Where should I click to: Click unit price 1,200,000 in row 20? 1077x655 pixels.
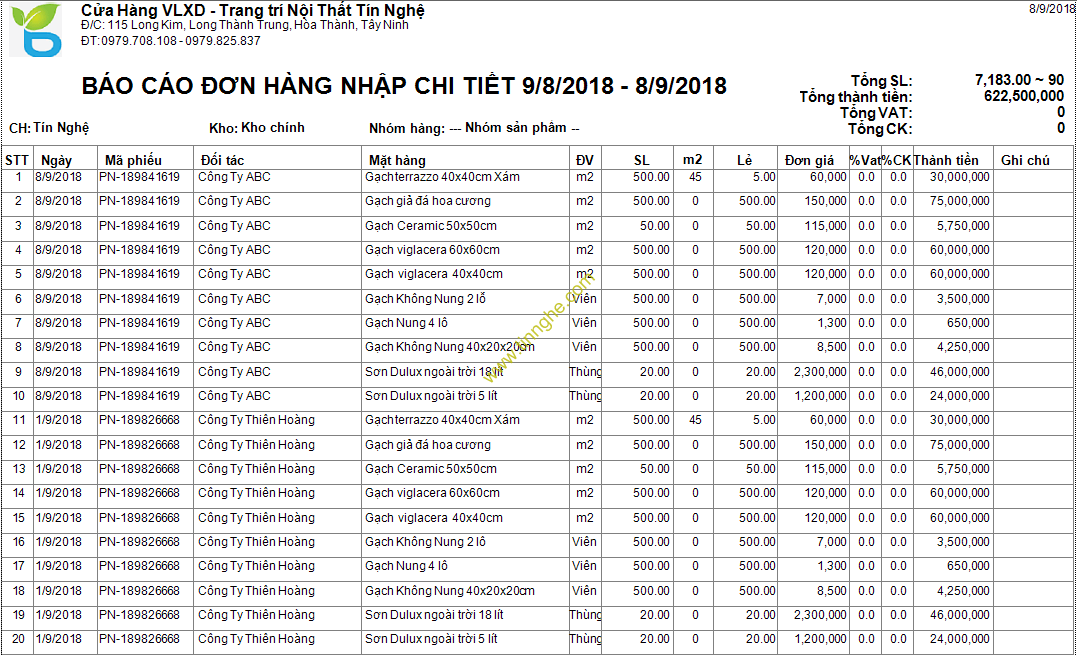[820, 639]
